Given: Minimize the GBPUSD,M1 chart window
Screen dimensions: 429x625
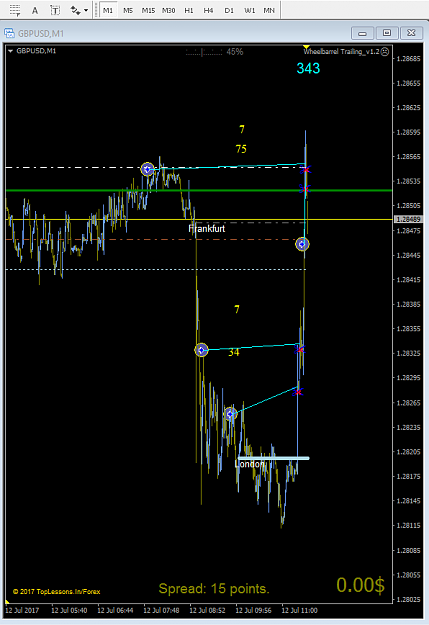Looking at the screenshot, I should pyautogui.click(x=362, y=33).
